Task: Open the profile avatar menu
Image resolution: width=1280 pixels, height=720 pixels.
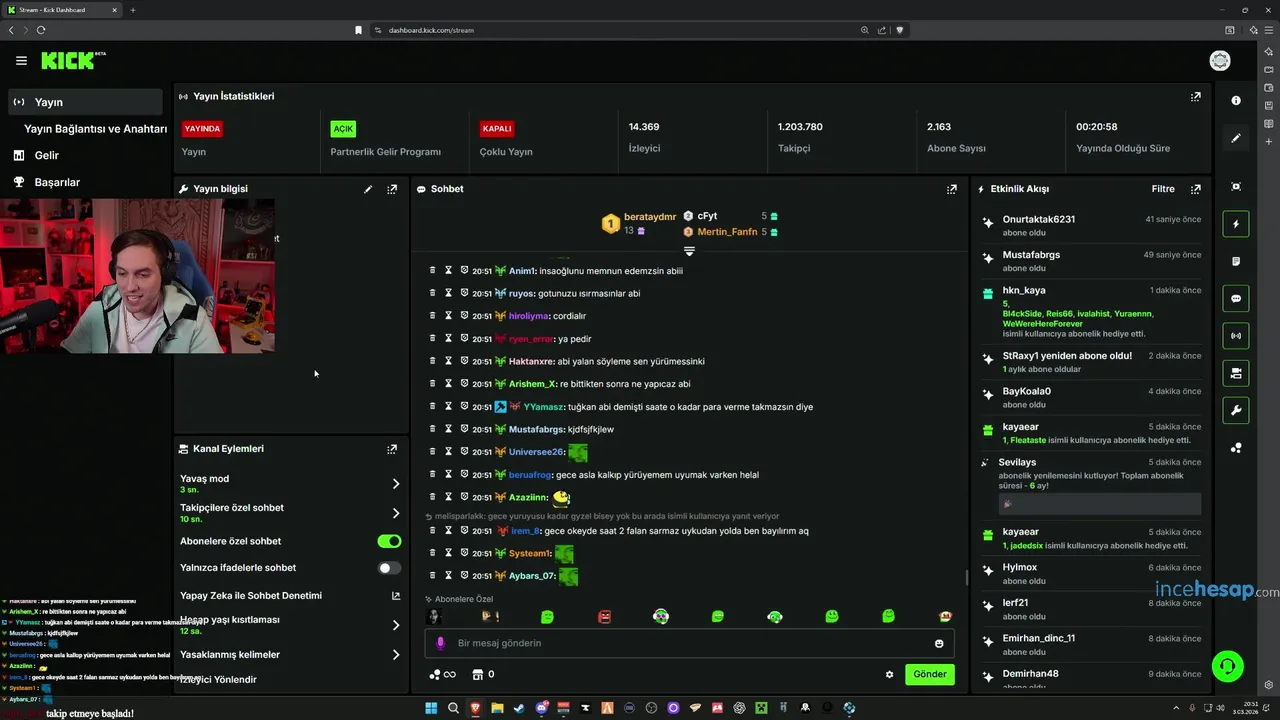Action: [x=1220, y=61]
